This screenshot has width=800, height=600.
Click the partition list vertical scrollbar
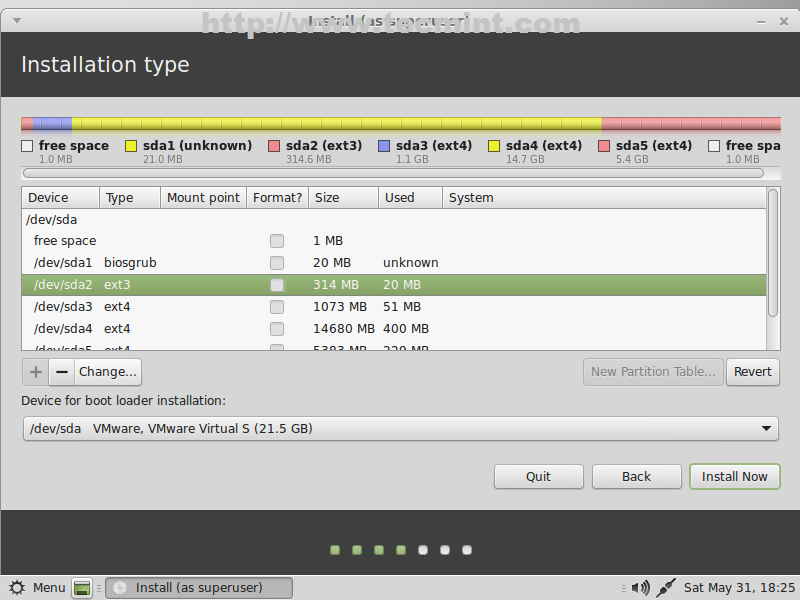(x=773, y=253)
